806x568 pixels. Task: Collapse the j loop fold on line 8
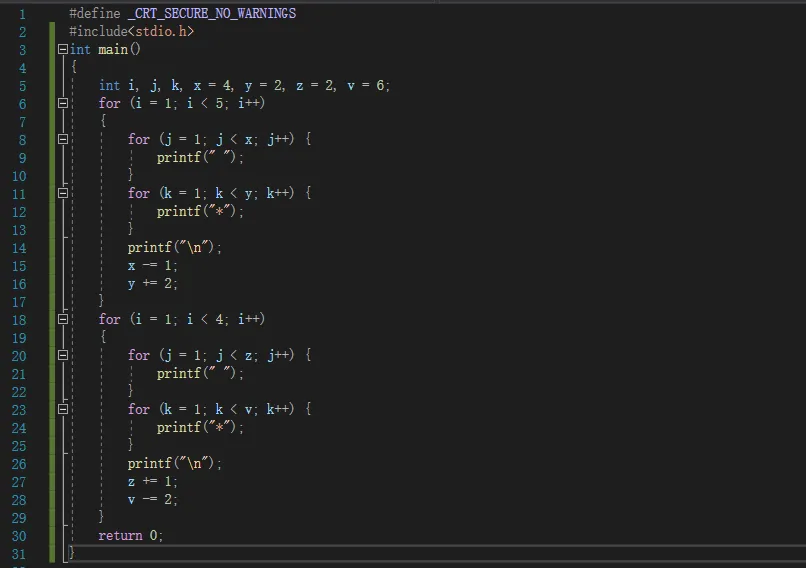pyautogui.click(x=63, y=139)
